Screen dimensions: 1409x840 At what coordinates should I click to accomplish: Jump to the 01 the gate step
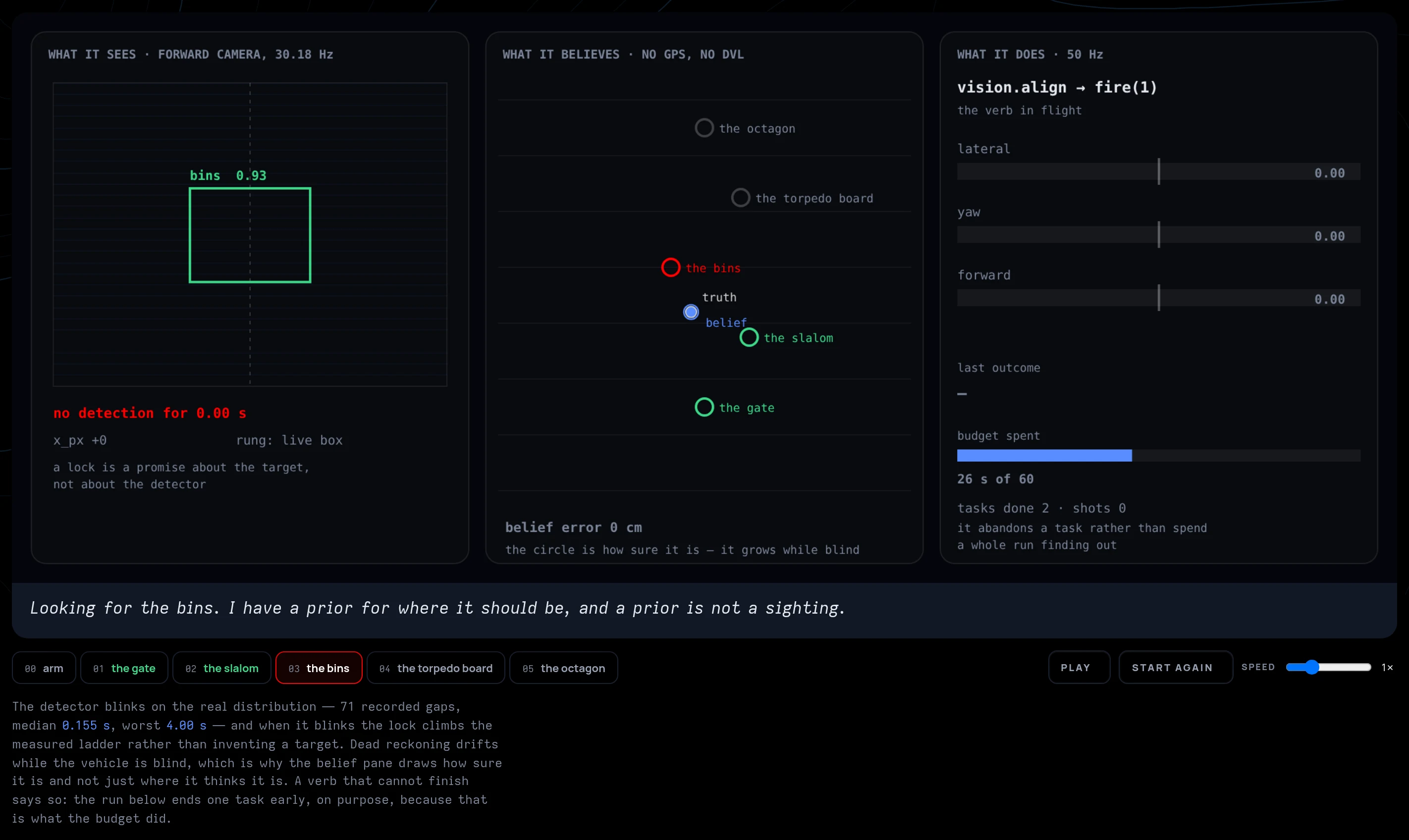tap(124, 668)
